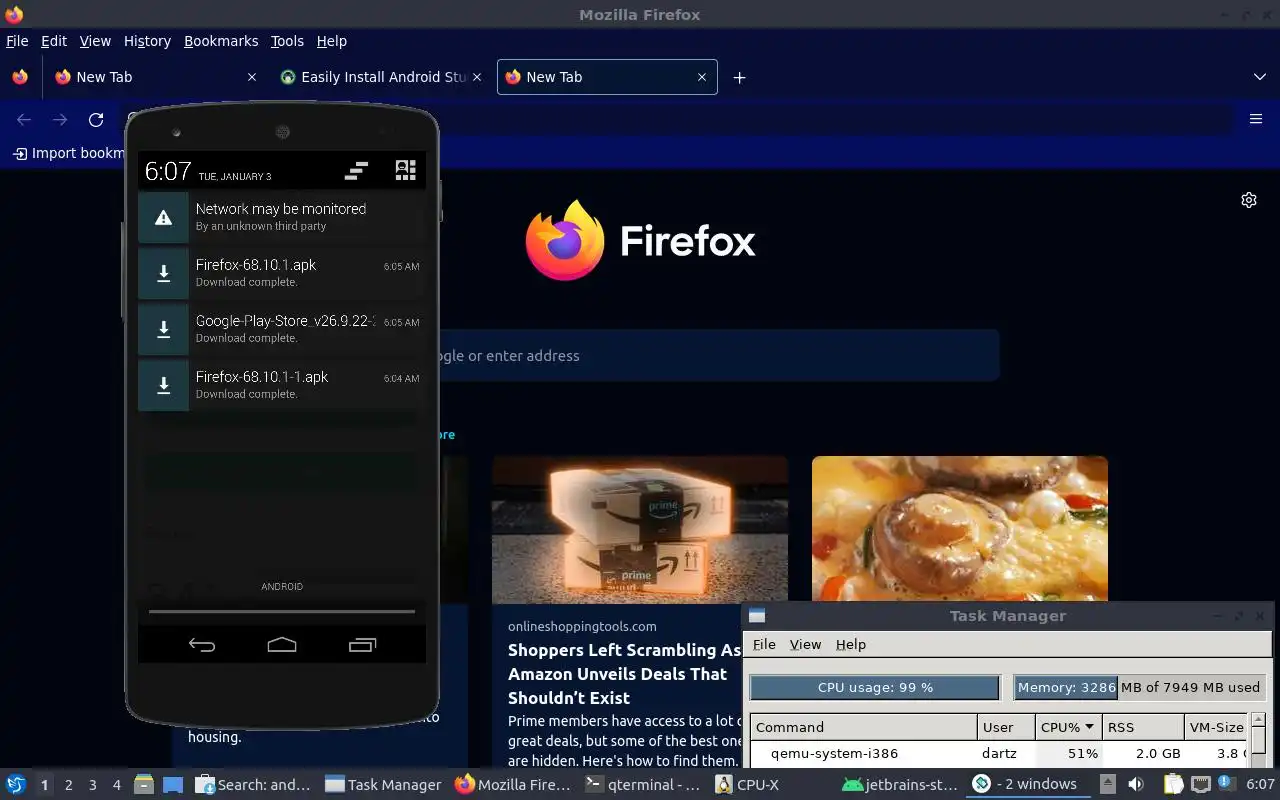
Task: Open the Google-Play-Store apk download notification
Action: [x=282, y=329]
